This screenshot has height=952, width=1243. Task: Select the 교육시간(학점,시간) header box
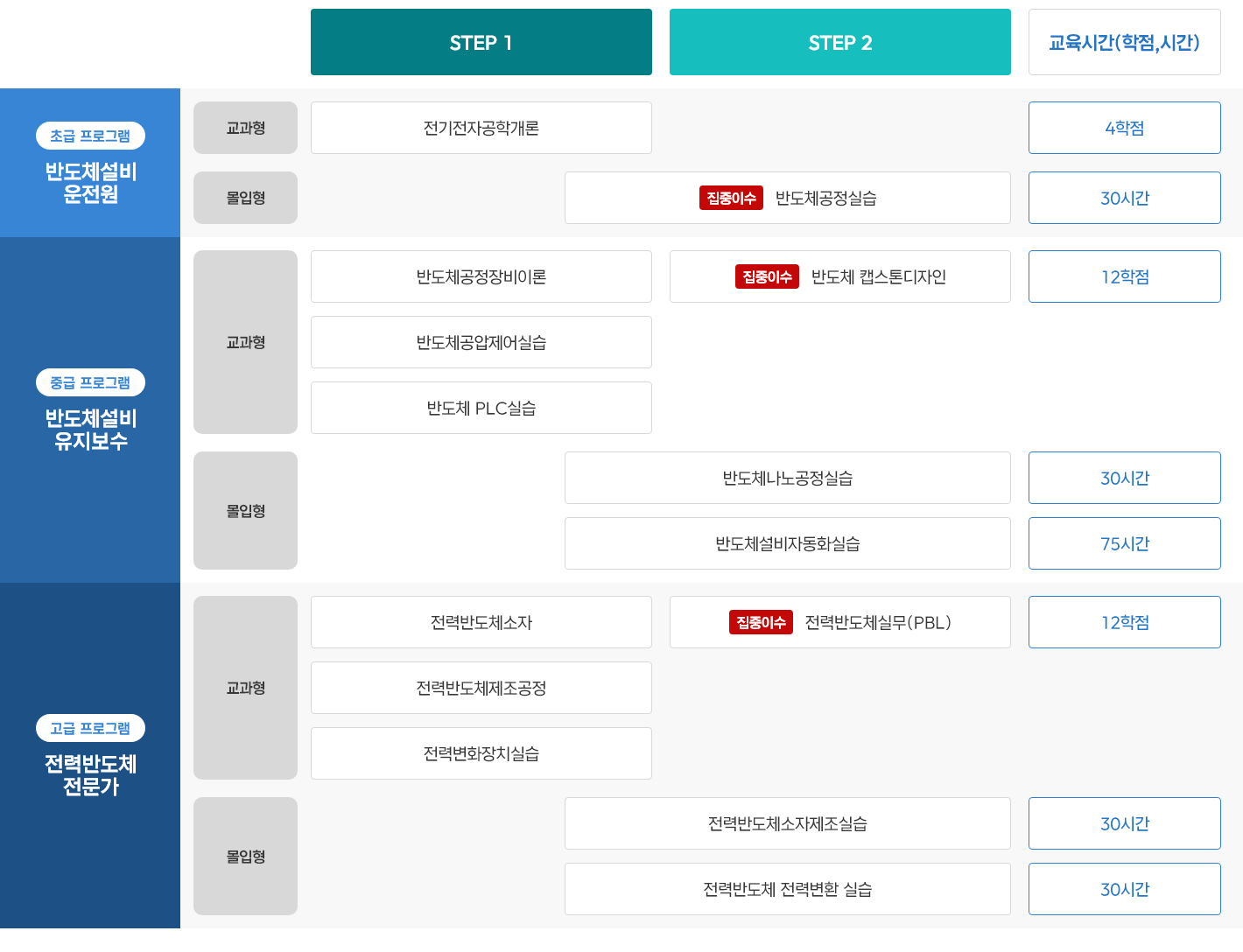pos(1125,42)
